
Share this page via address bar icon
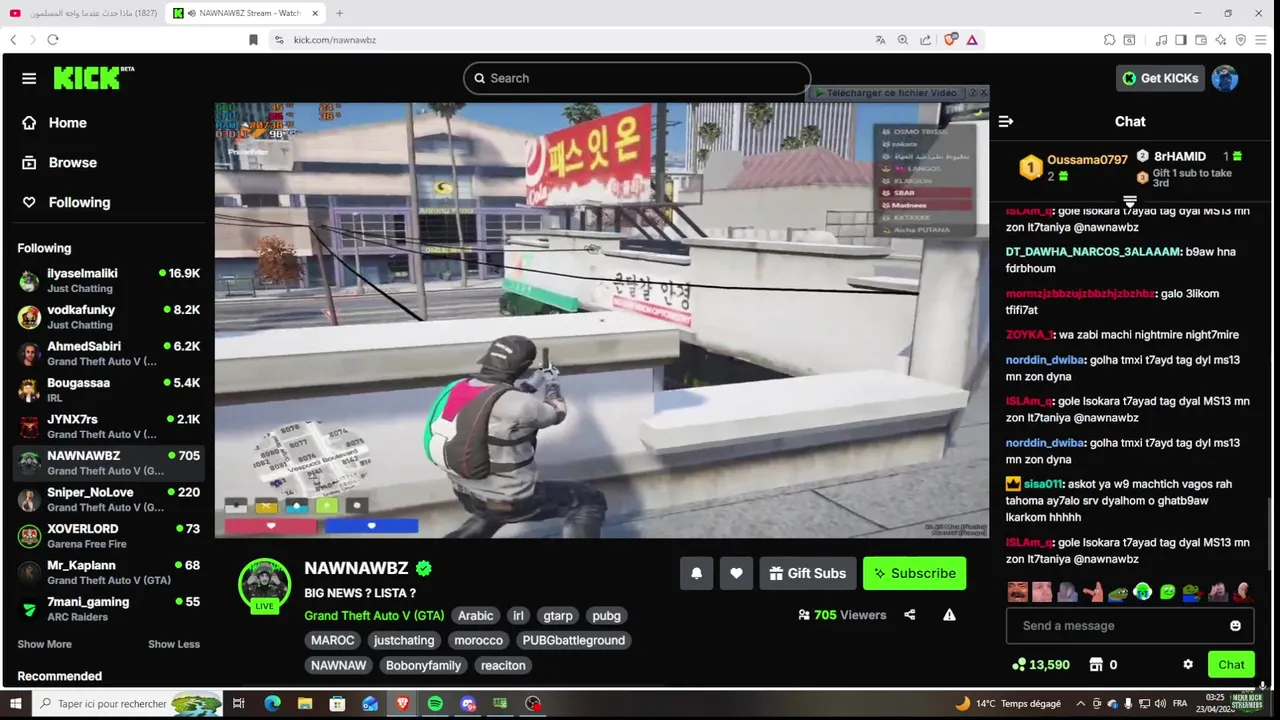[x=926, y=40]
